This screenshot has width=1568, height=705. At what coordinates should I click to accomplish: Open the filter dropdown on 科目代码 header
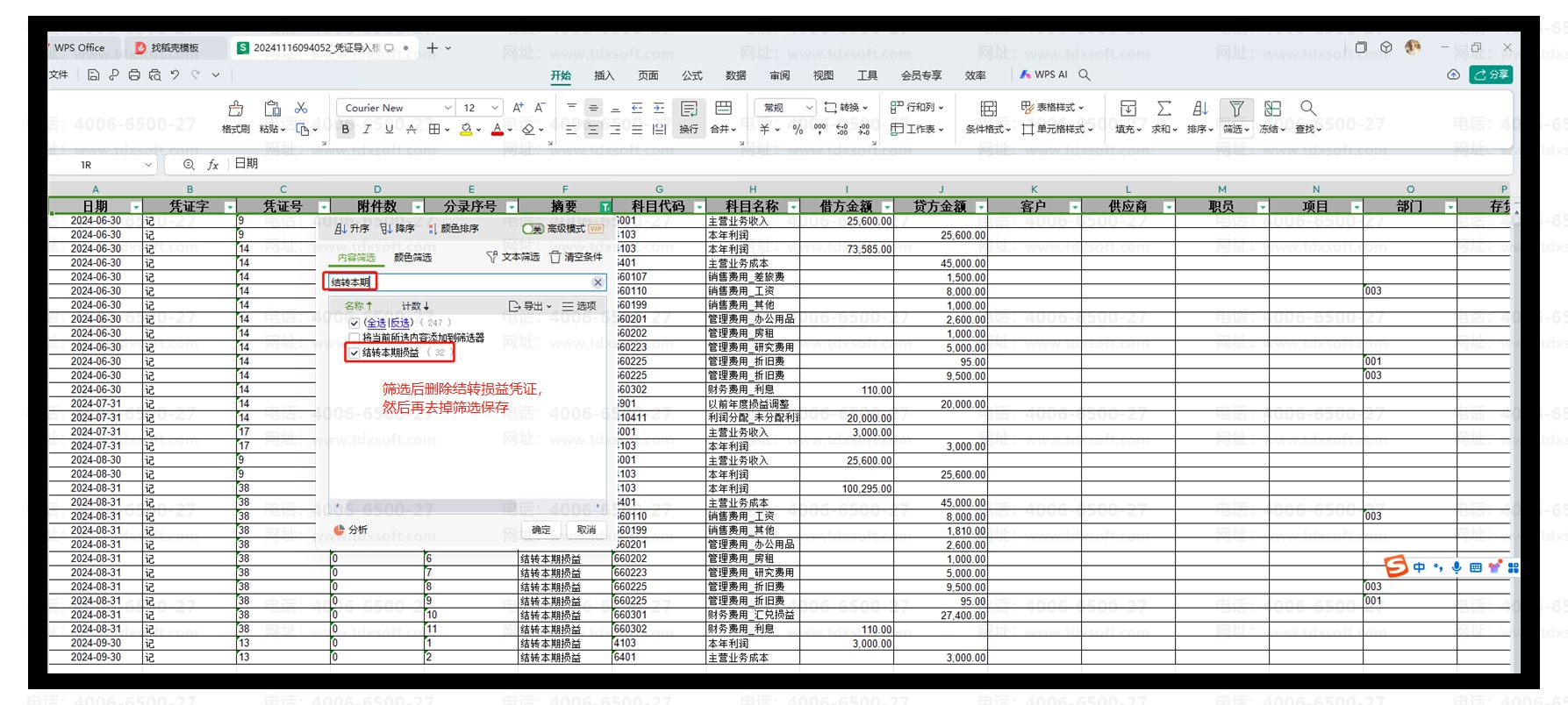tap(699, 207)
